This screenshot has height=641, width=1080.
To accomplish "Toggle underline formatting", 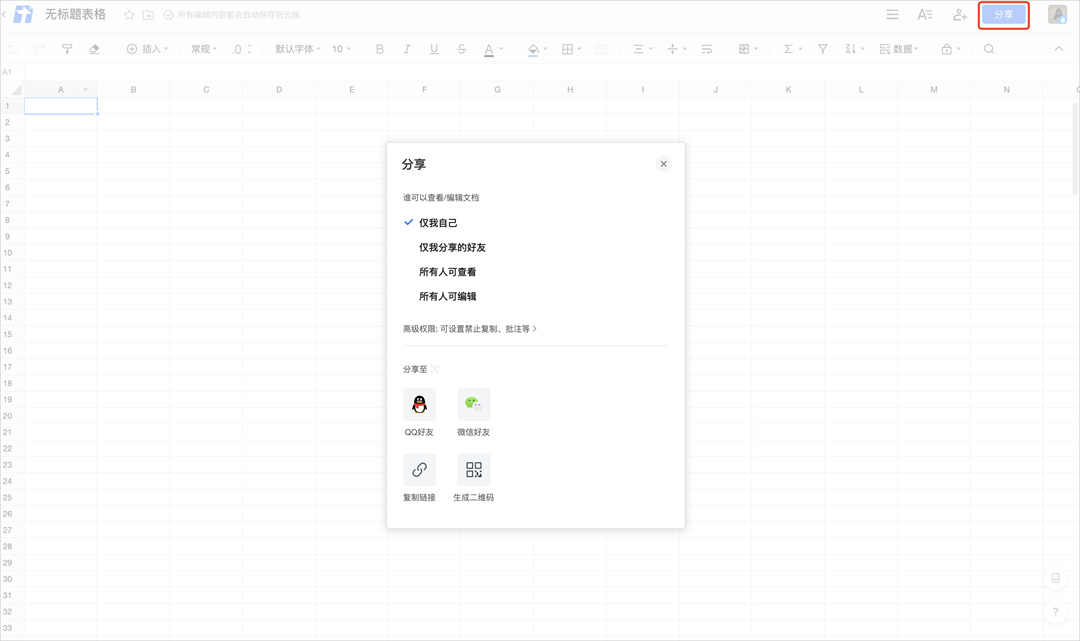I will click(x=434, y=49).
